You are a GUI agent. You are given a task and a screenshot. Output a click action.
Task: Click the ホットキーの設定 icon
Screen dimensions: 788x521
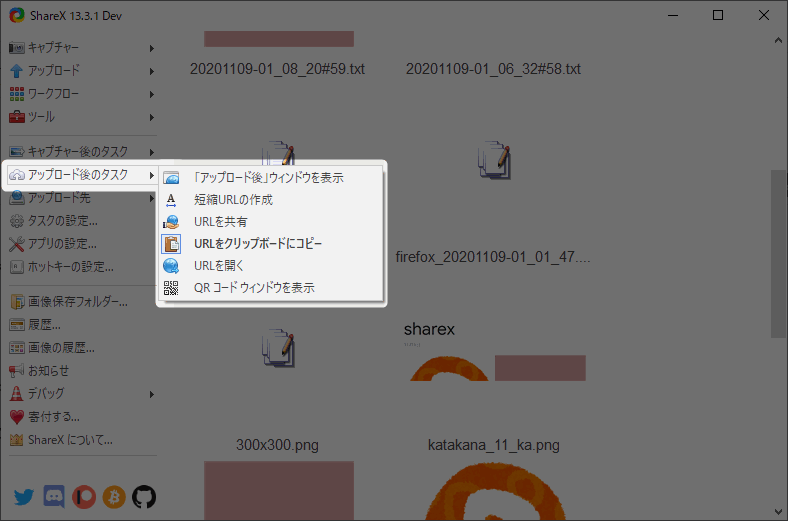pyautogui.click(x=17, y=267)
